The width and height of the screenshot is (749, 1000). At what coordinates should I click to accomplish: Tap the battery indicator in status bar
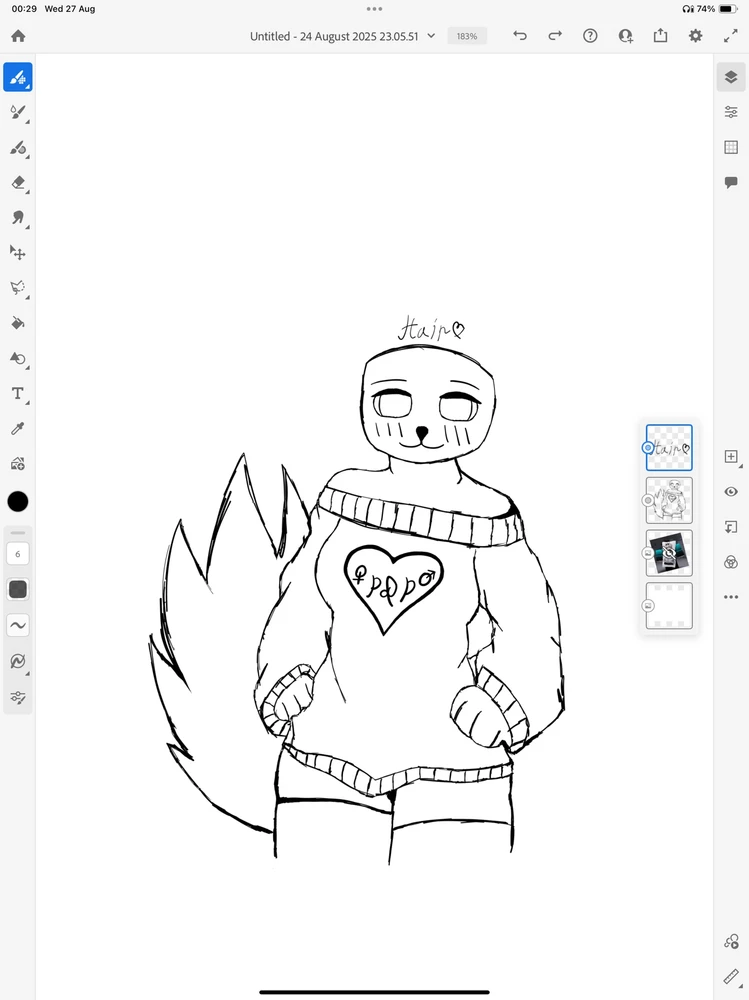tap(729, 9)
